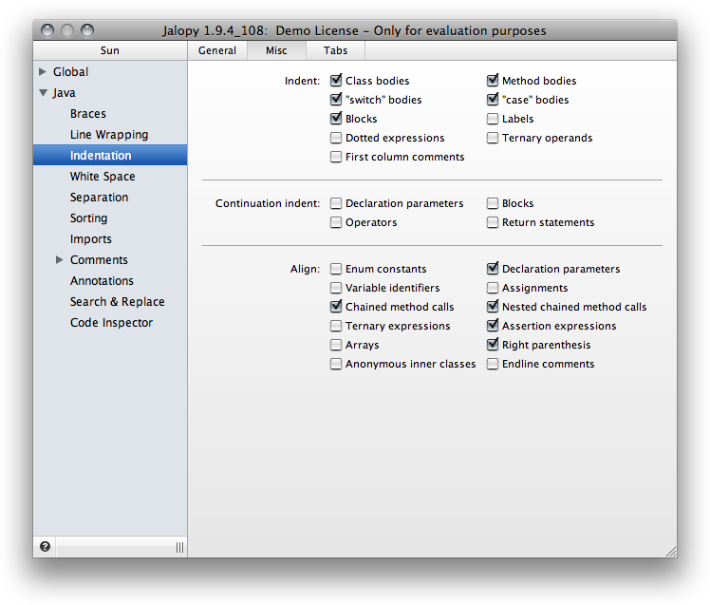Toggle "switch" bodies indent checkbox
Screen dimensions: 710x605
point(336,100)
